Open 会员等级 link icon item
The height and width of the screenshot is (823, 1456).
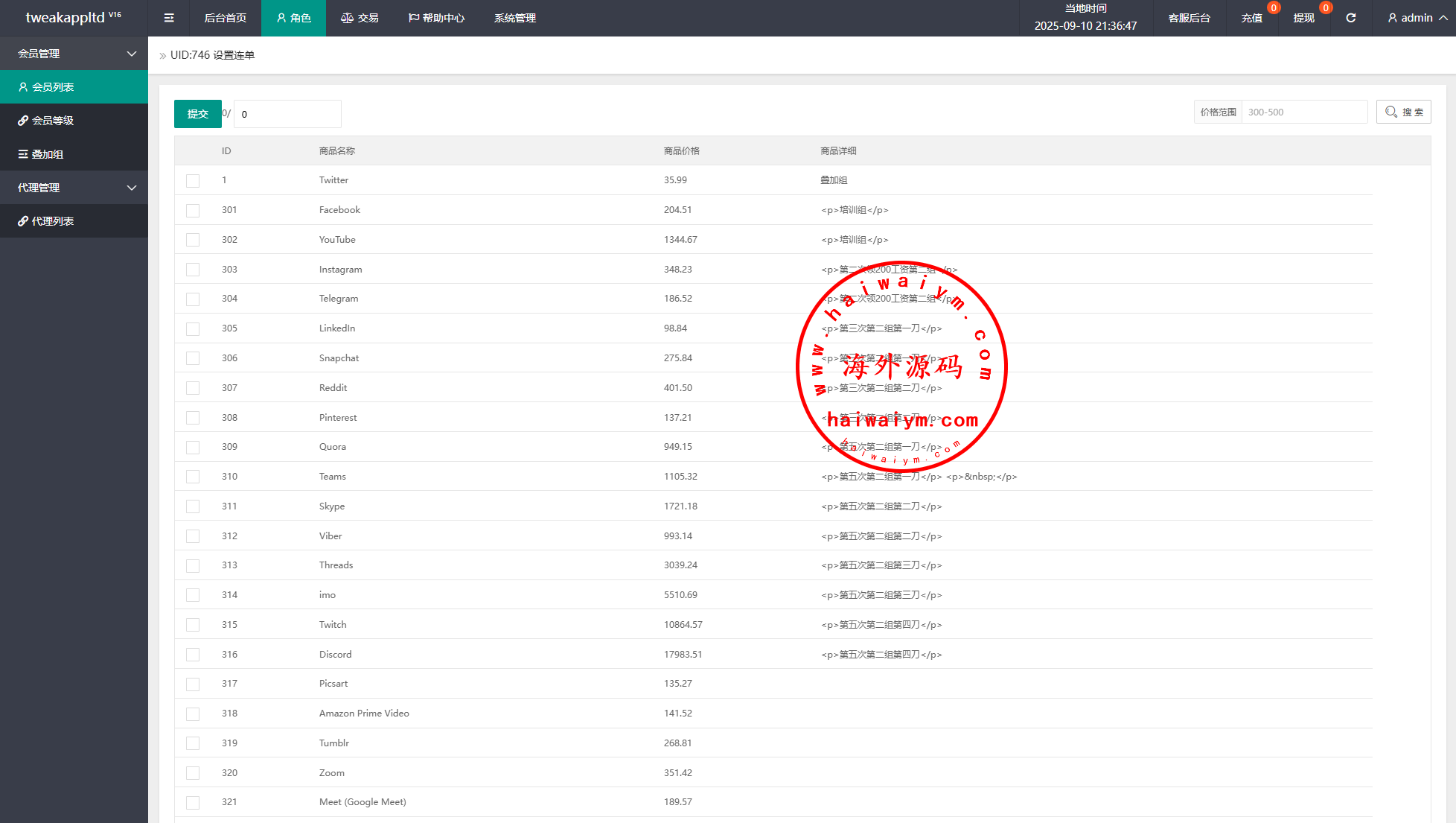(x=23, y=121)
